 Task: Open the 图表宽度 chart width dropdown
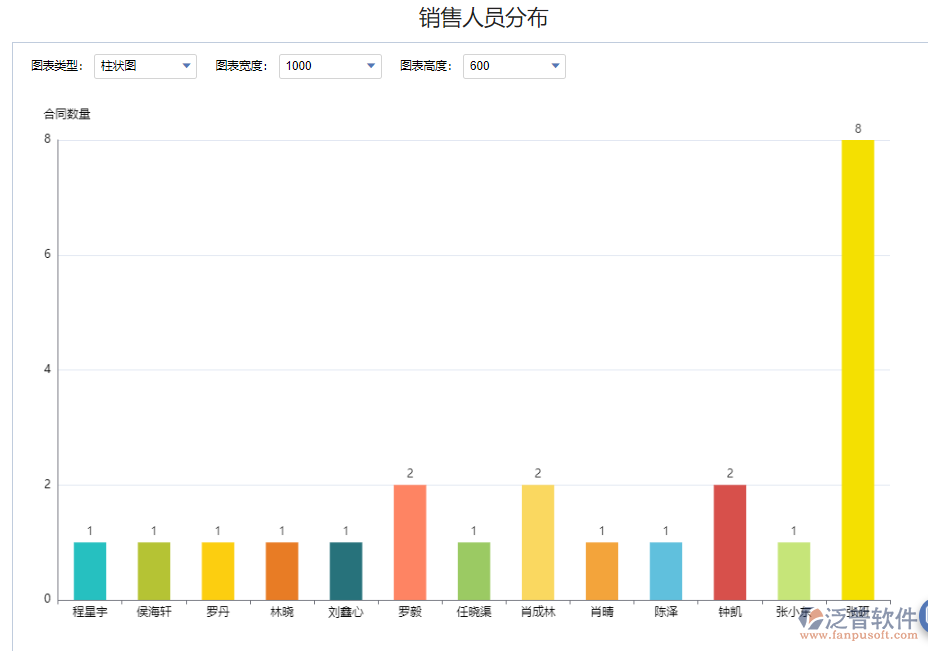tap(371, 66)
